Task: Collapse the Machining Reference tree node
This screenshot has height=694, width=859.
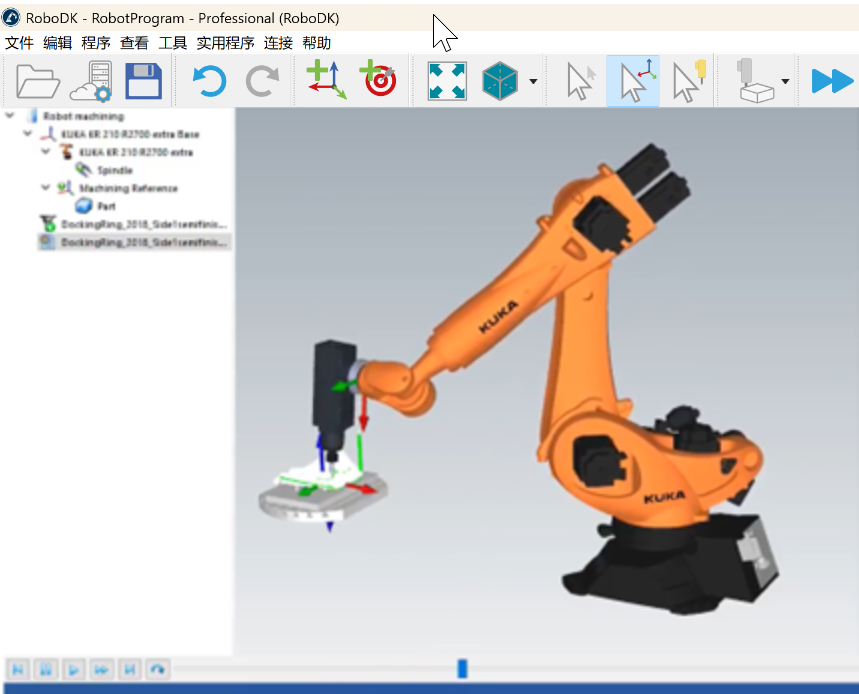Action: tap(46, 188)
